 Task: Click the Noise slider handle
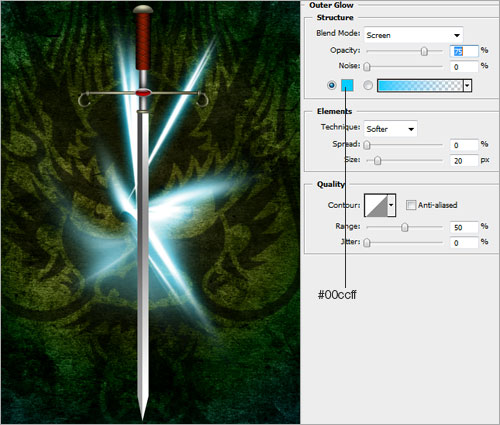tap(367, 67)
